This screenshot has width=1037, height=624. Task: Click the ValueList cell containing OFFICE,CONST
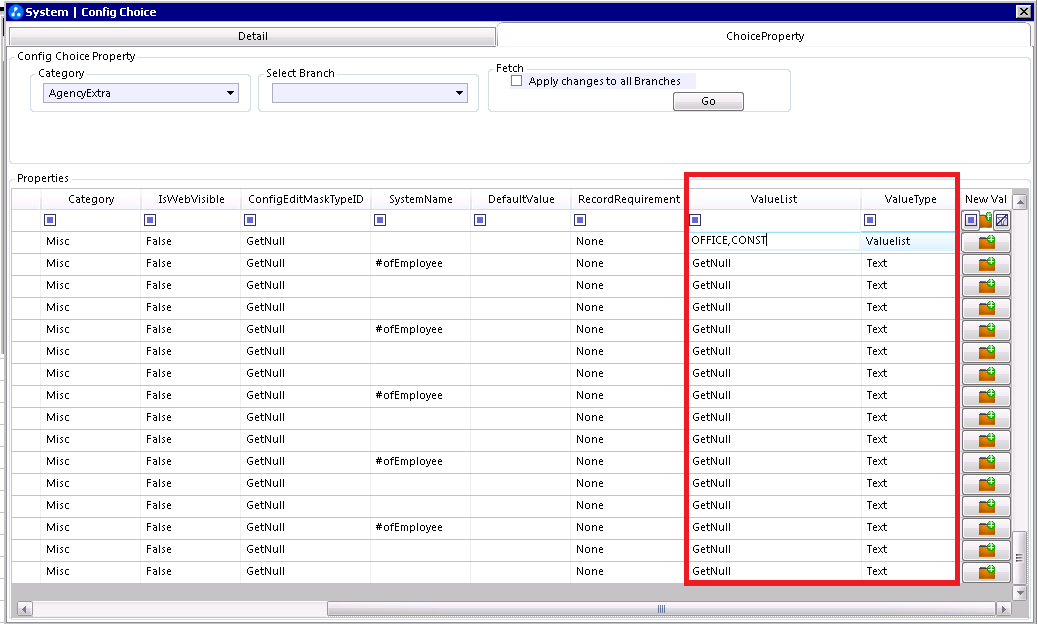[x=774, y=241]
